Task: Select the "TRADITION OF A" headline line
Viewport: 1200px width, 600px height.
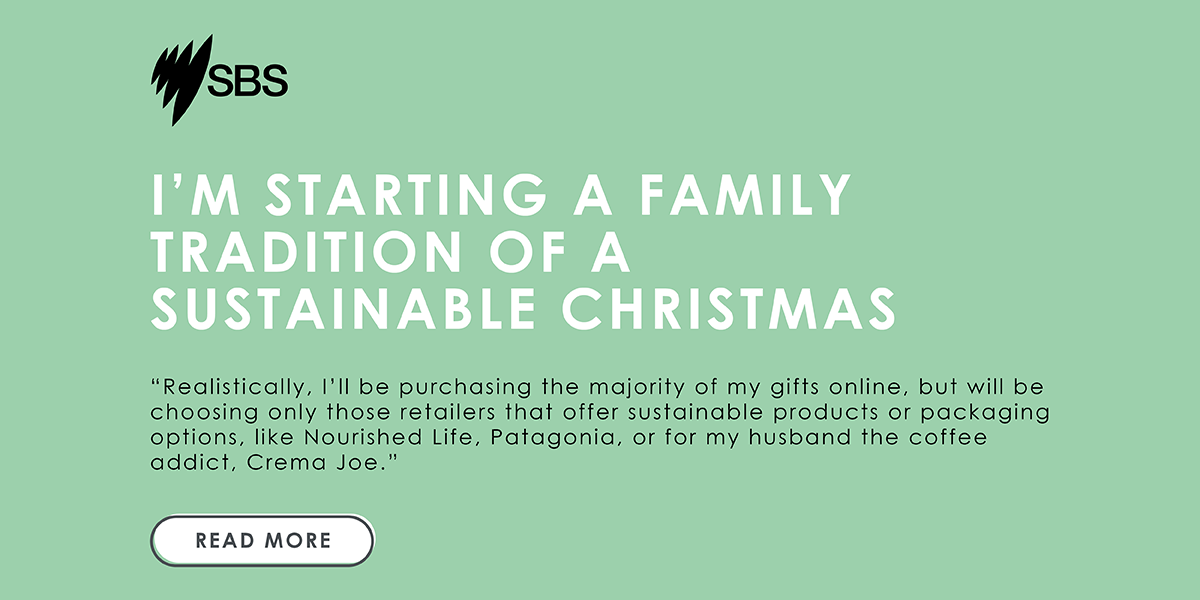Action: [x=391, y=254]
